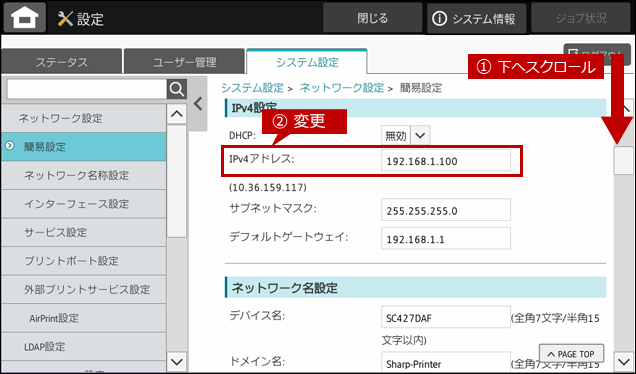Viewport: 636px width, 374px height.
Task: Click the sidebar scroll up arrow
Action: pos(177,114)
